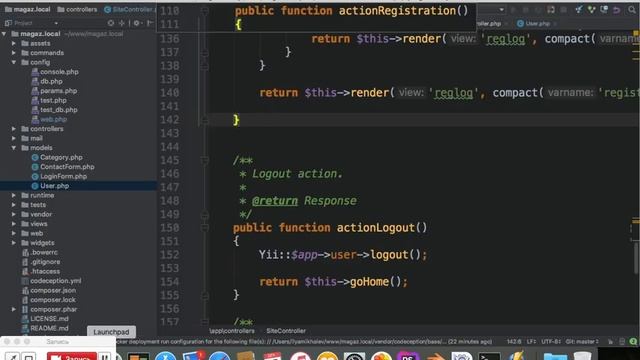Fold actionLogout function at line 150

point(205,228)
